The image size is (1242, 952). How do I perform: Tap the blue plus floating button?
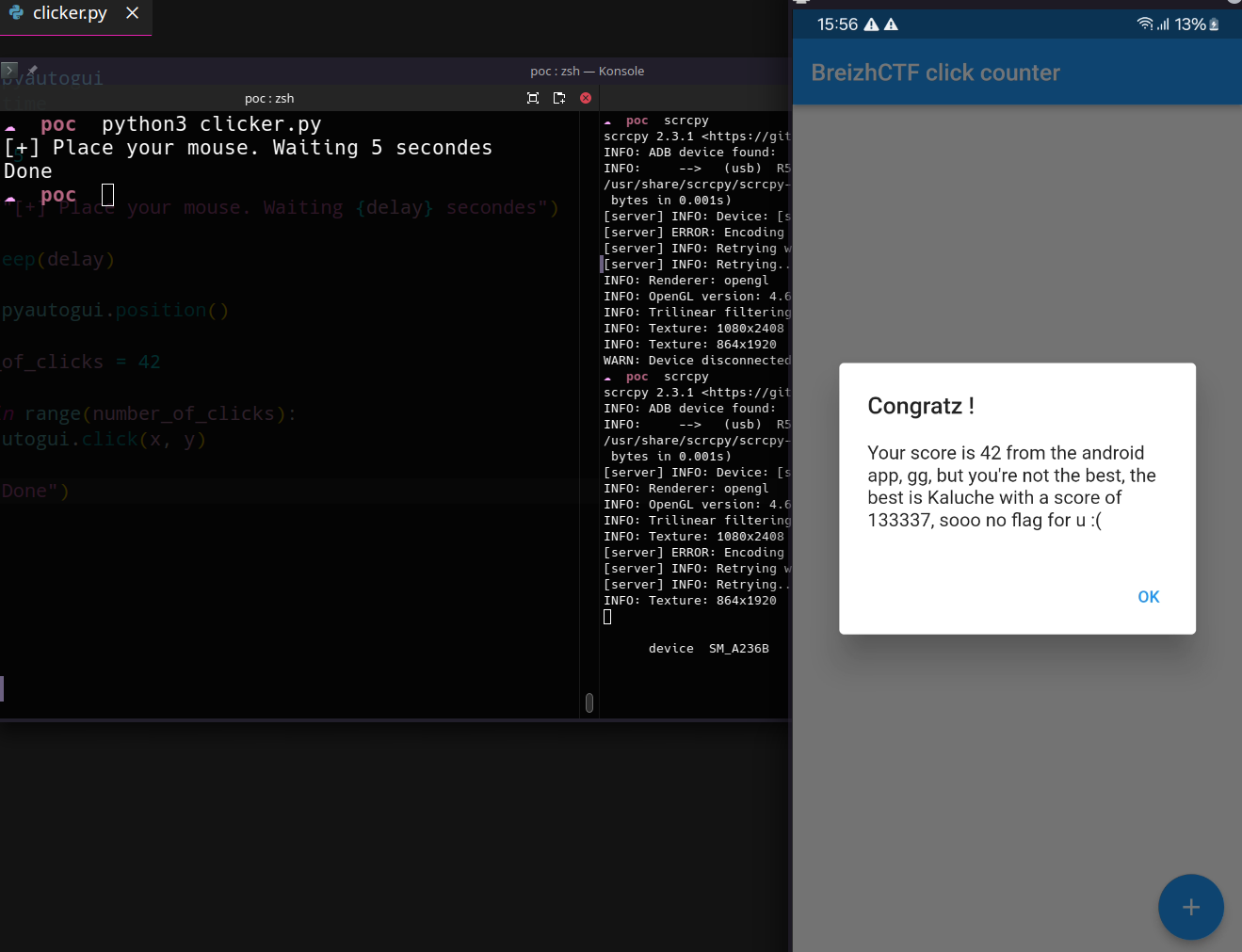tap(1190, 907)
